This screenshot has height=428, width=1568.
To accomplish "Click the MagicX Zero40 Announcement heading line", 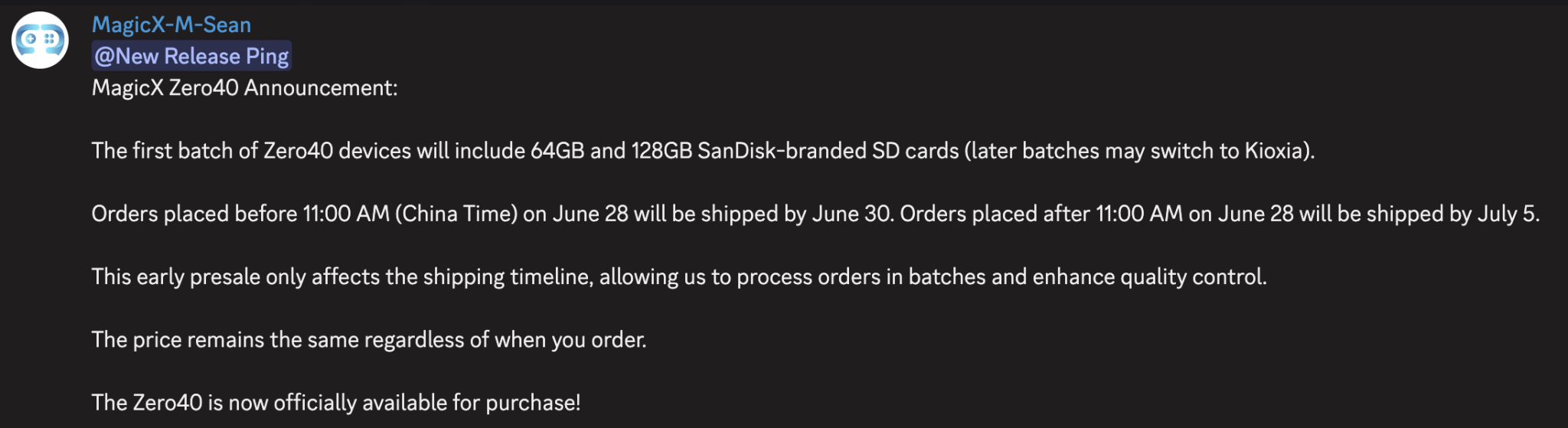I will pyautogui.click(x=244, y=88).
